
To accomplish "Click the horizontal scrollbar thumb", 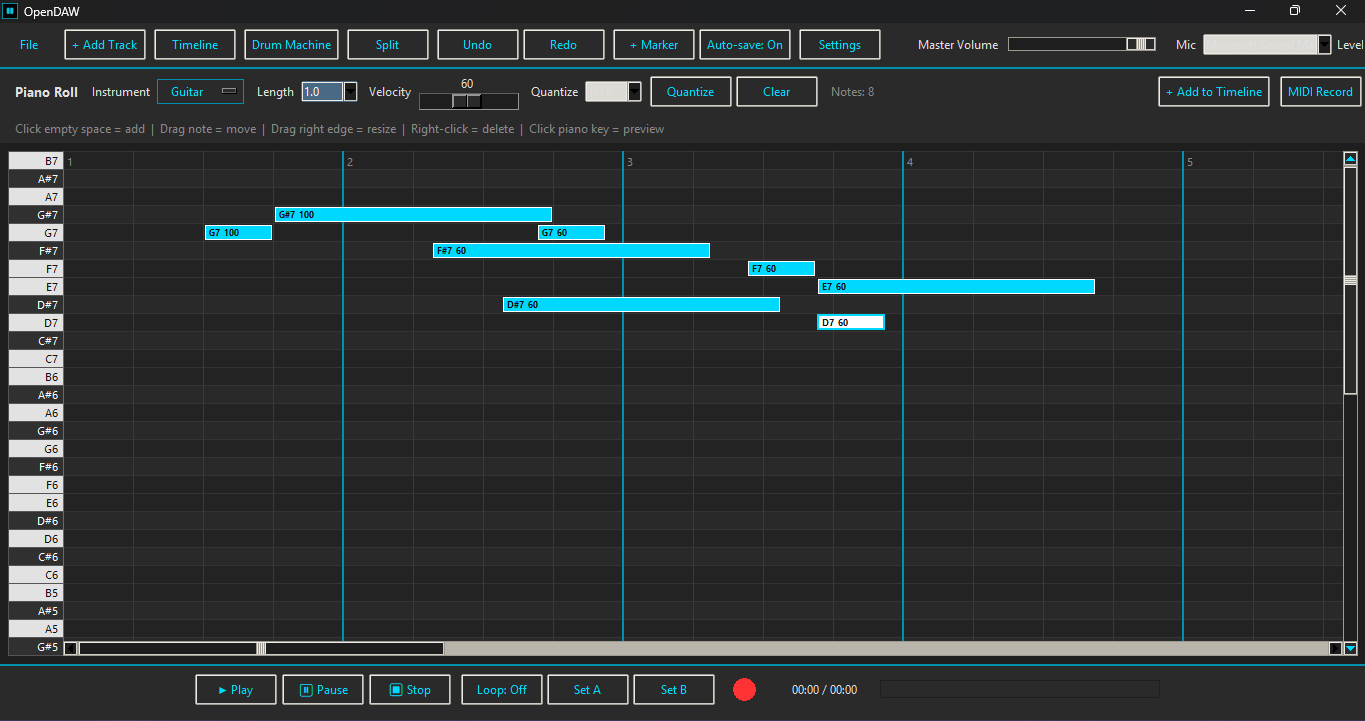I will coord(261,648).
